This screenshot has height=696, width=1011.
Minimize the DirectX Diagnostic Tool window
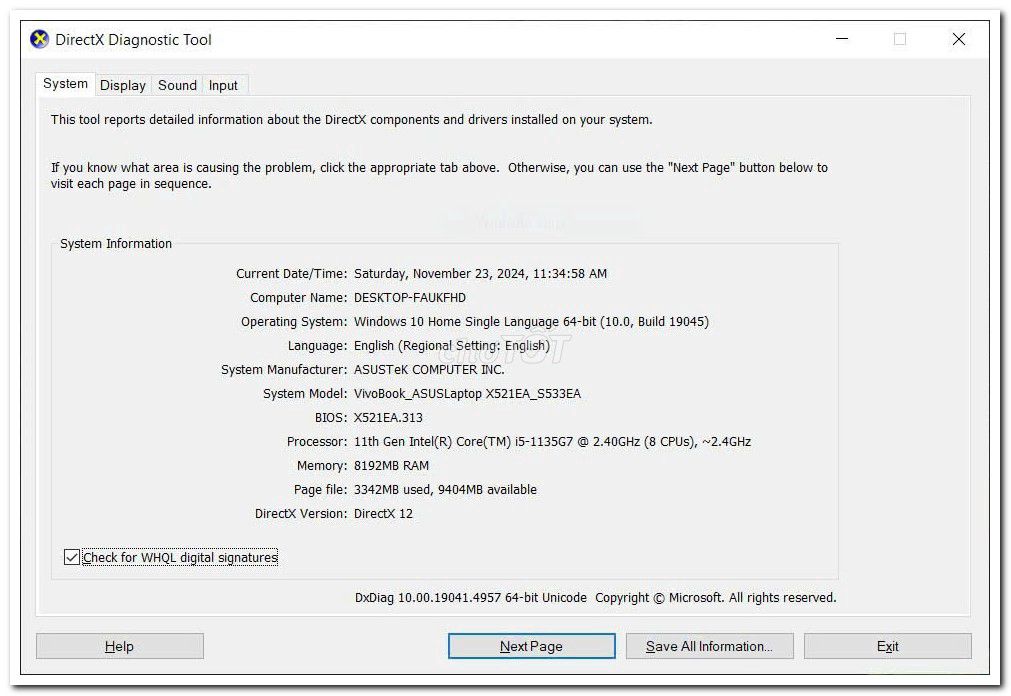(x=841, y=39)
